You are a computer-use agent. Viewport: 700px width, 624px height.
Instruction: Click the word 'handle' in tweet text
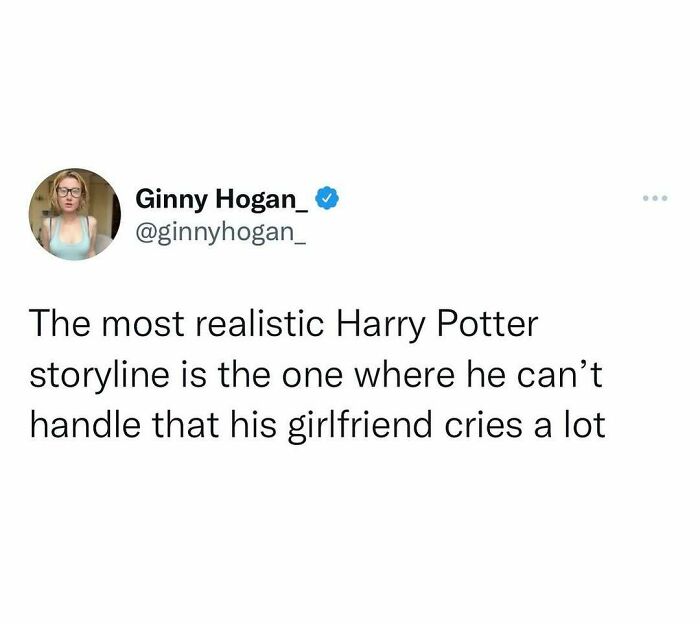point(85,424)
